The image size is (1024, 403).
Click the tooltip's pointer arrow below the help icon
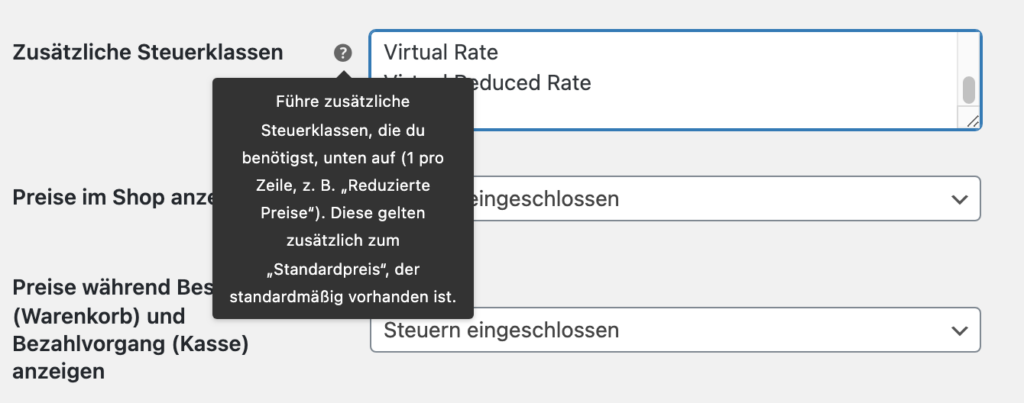[x=343, y=73]
